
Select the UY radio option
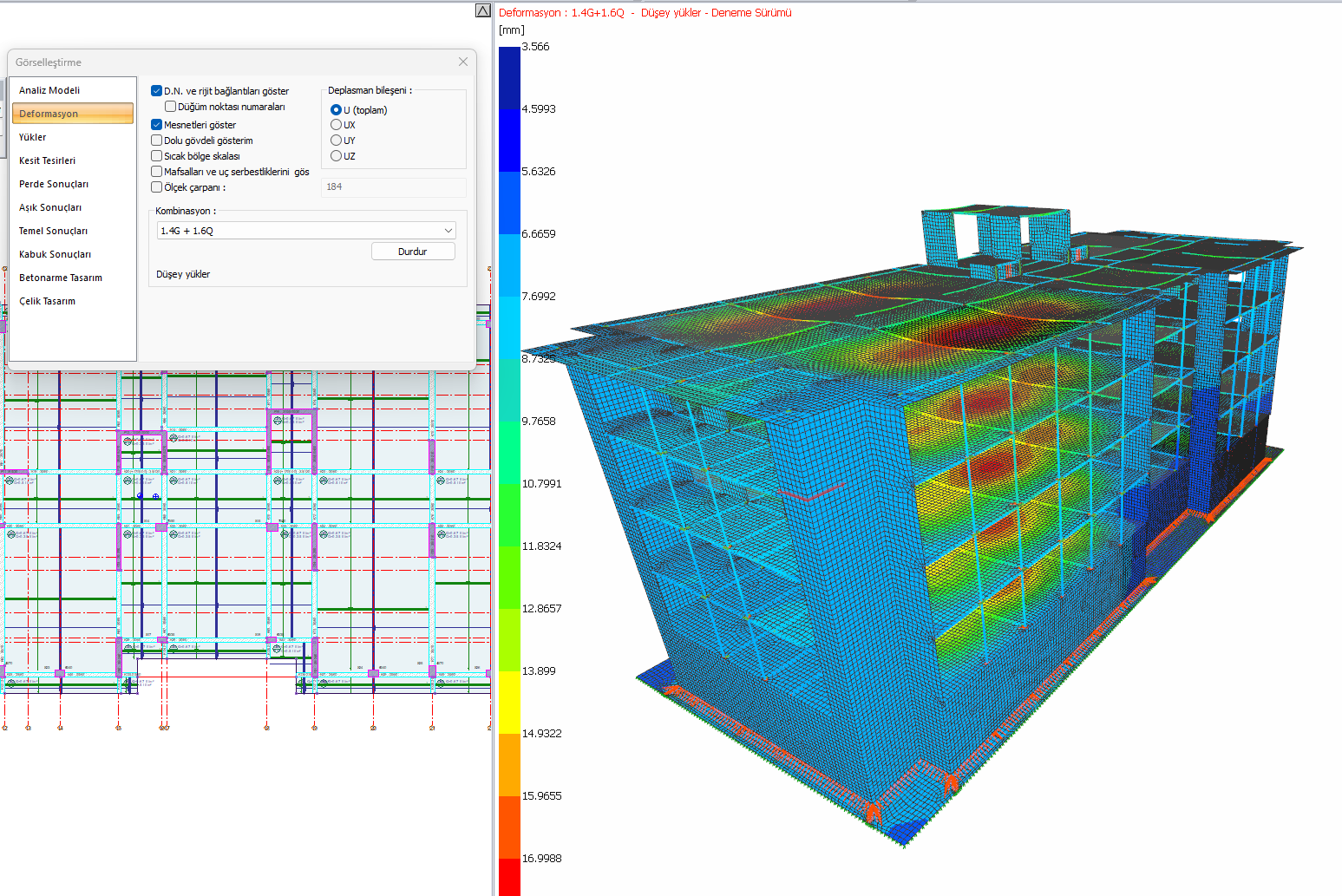point(336,141)
